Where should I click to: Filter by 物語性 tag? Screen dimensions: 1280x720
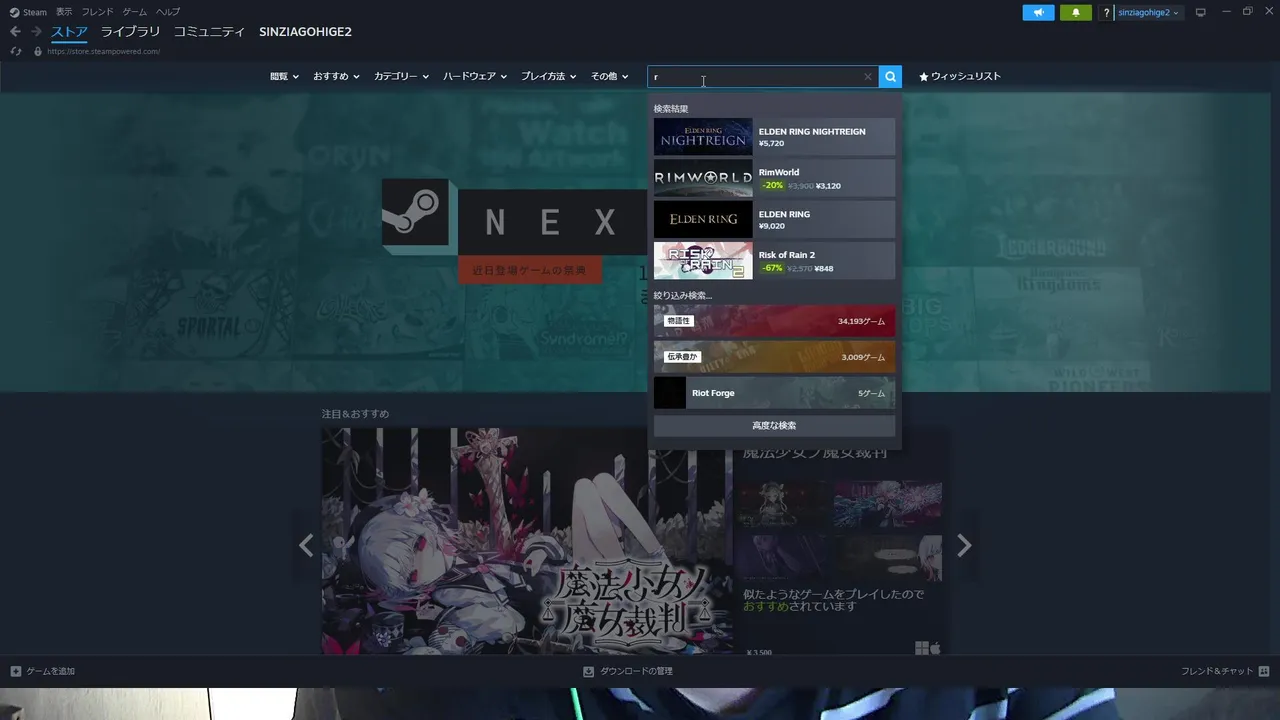pos(774,321)
